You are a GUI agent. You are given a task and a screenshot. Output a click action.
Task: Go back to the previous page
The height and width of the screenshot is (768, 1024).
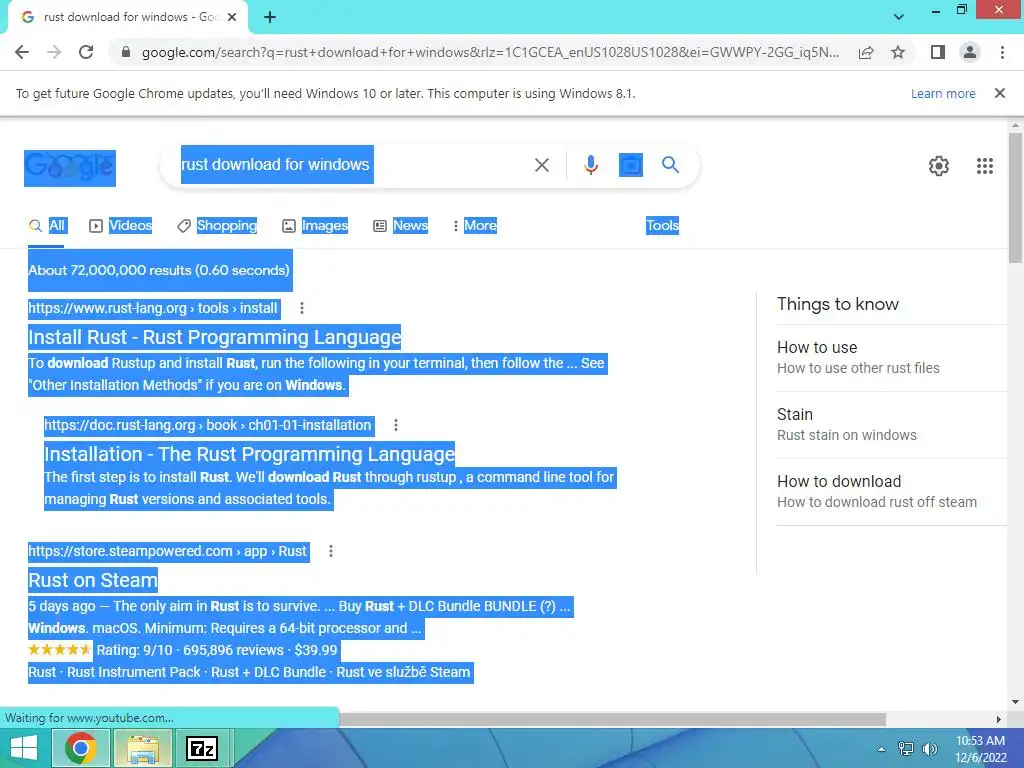[22, 52]
